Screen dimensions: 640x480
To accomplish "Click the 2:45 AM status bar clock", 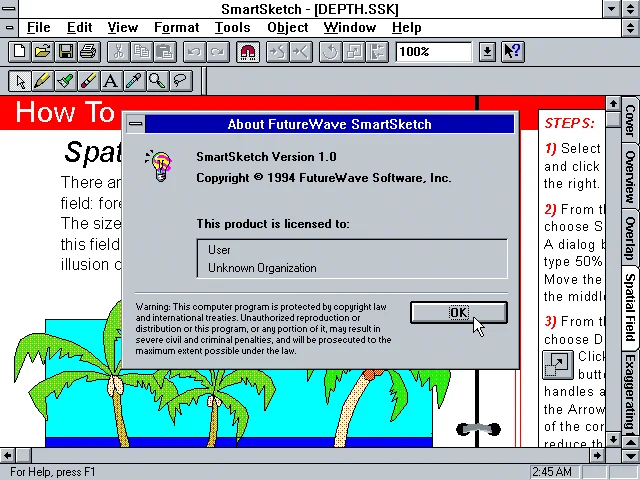I will [552, 472].
